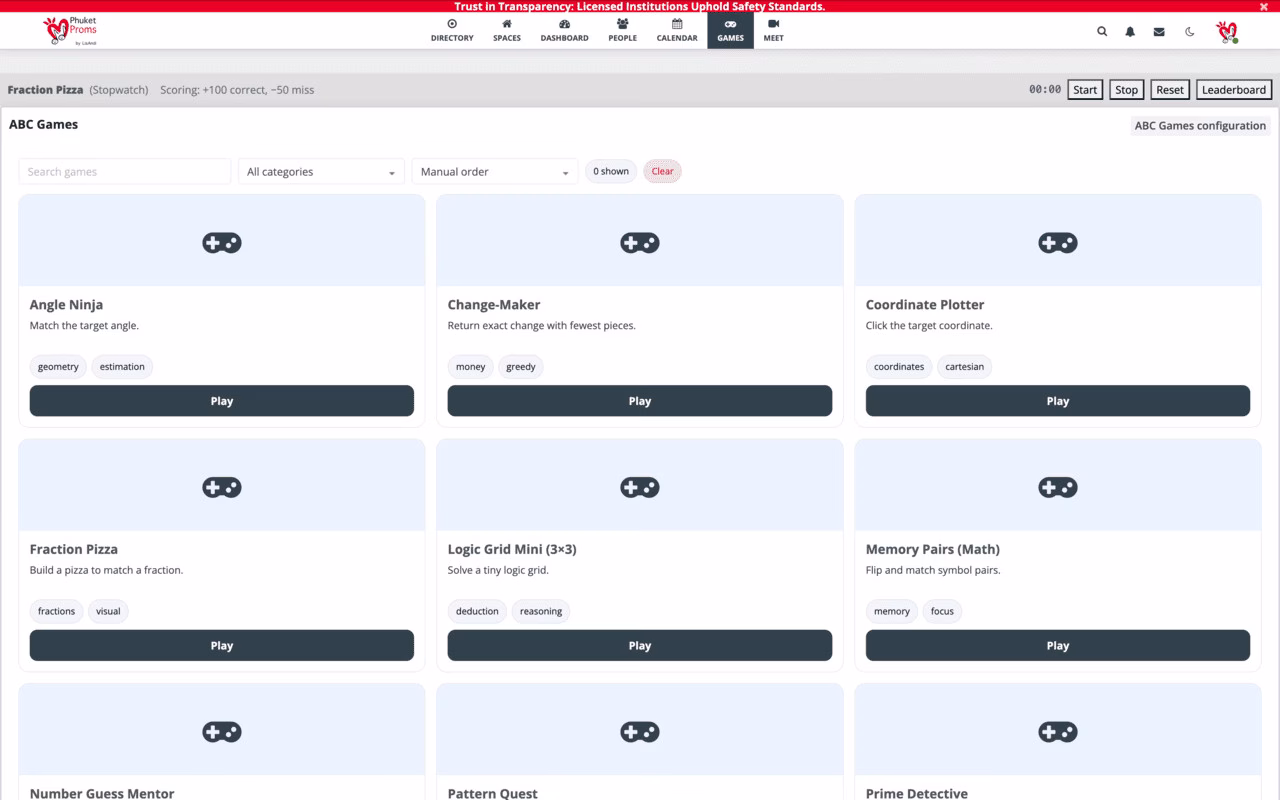Image resolution: width=1280 pixels, height=800 pixels.
Task: Click the Angle Ninja title
Action: [x=66, y=305]
